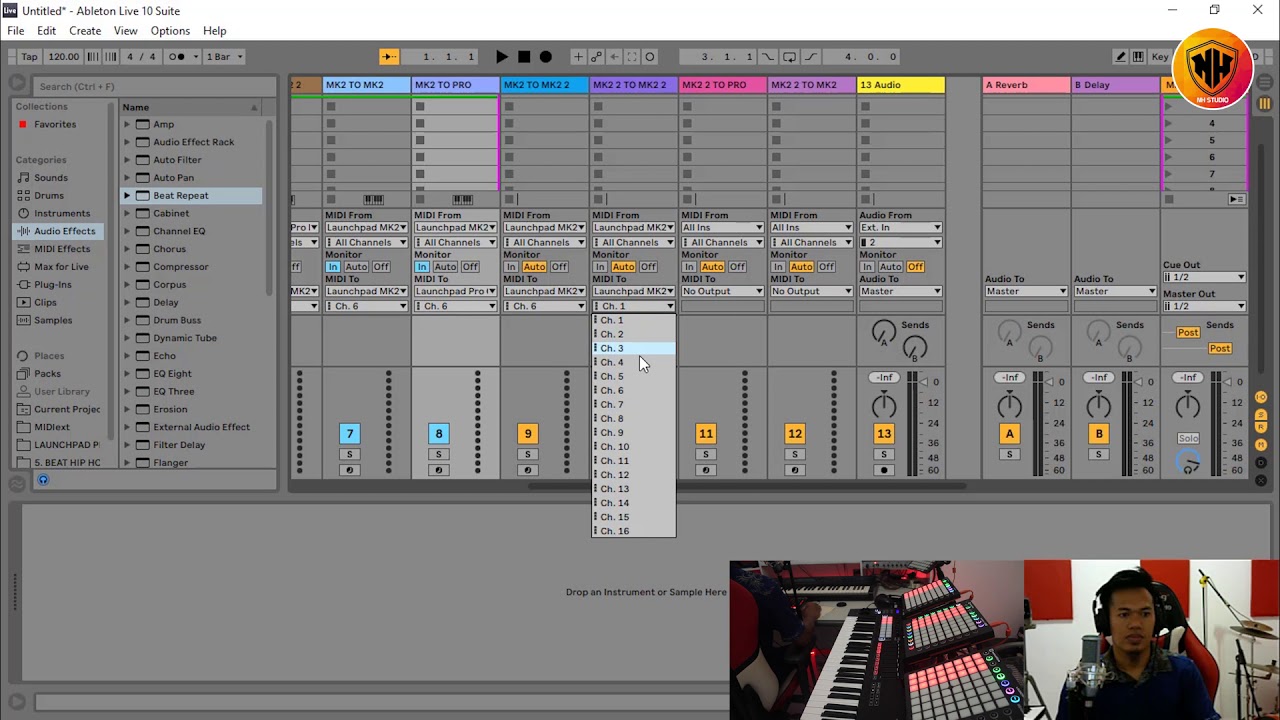
Task: Open quantization menu 1 Bar
Action: 224,57
